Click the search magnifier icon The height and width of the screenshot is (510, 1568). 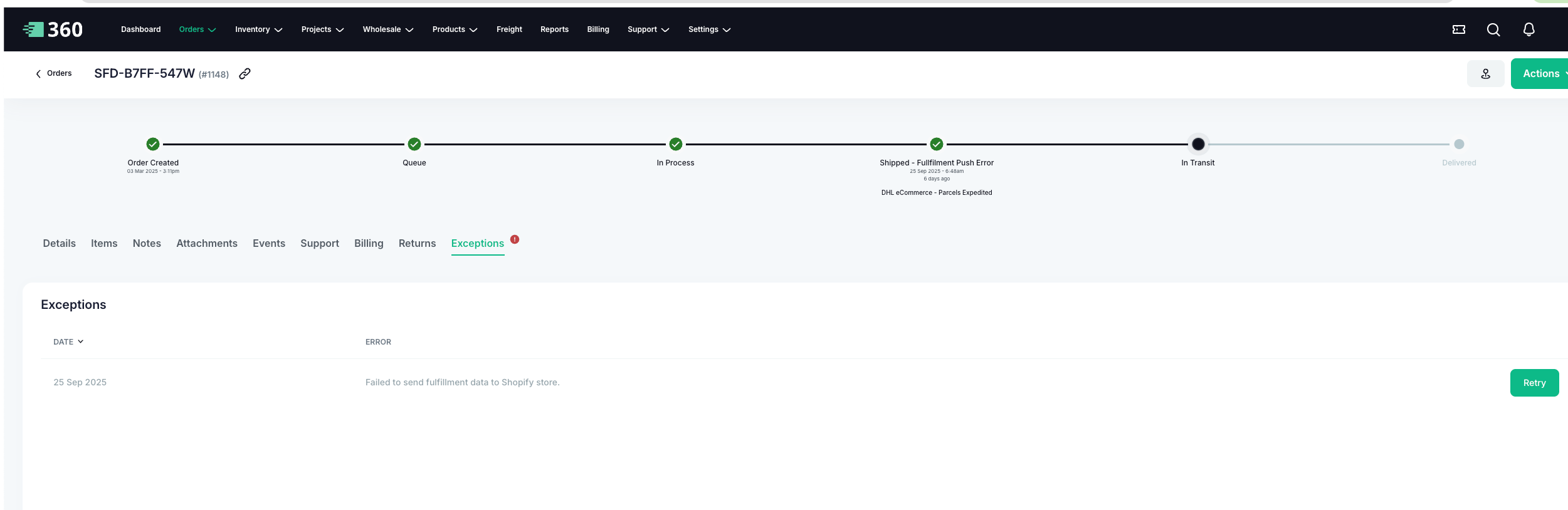click(x=1493, y=29)
